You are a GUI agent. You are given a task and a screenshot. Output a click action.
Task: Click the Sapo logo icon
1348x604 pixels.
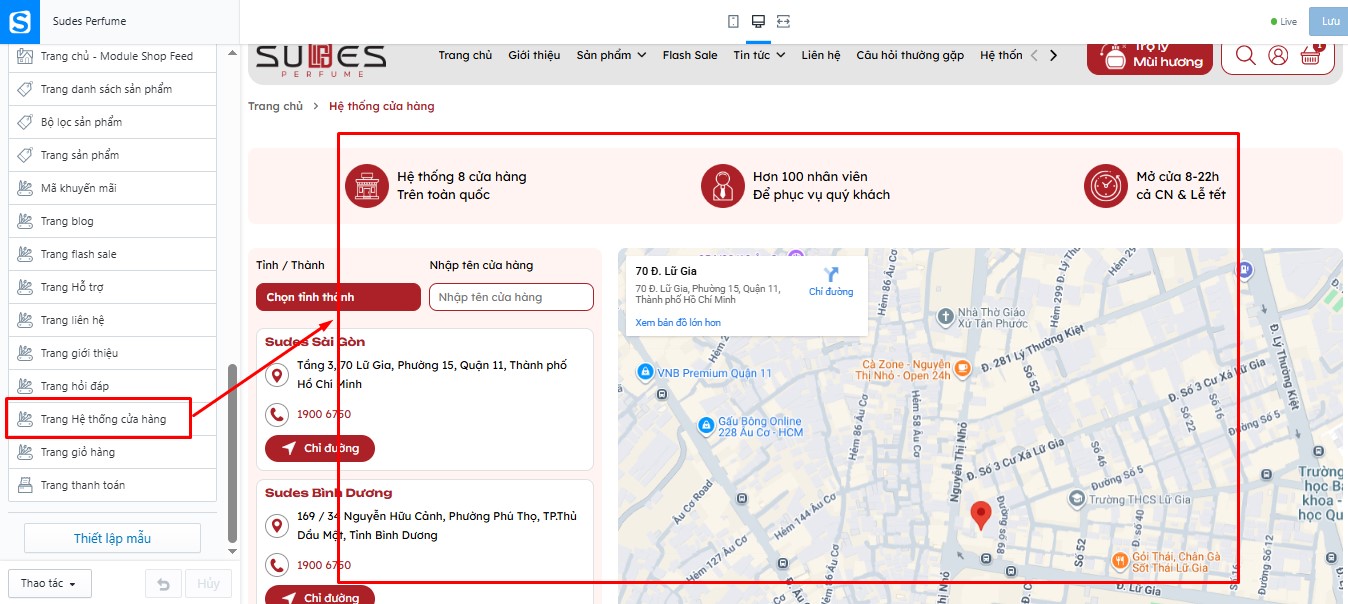click(20, 21)
